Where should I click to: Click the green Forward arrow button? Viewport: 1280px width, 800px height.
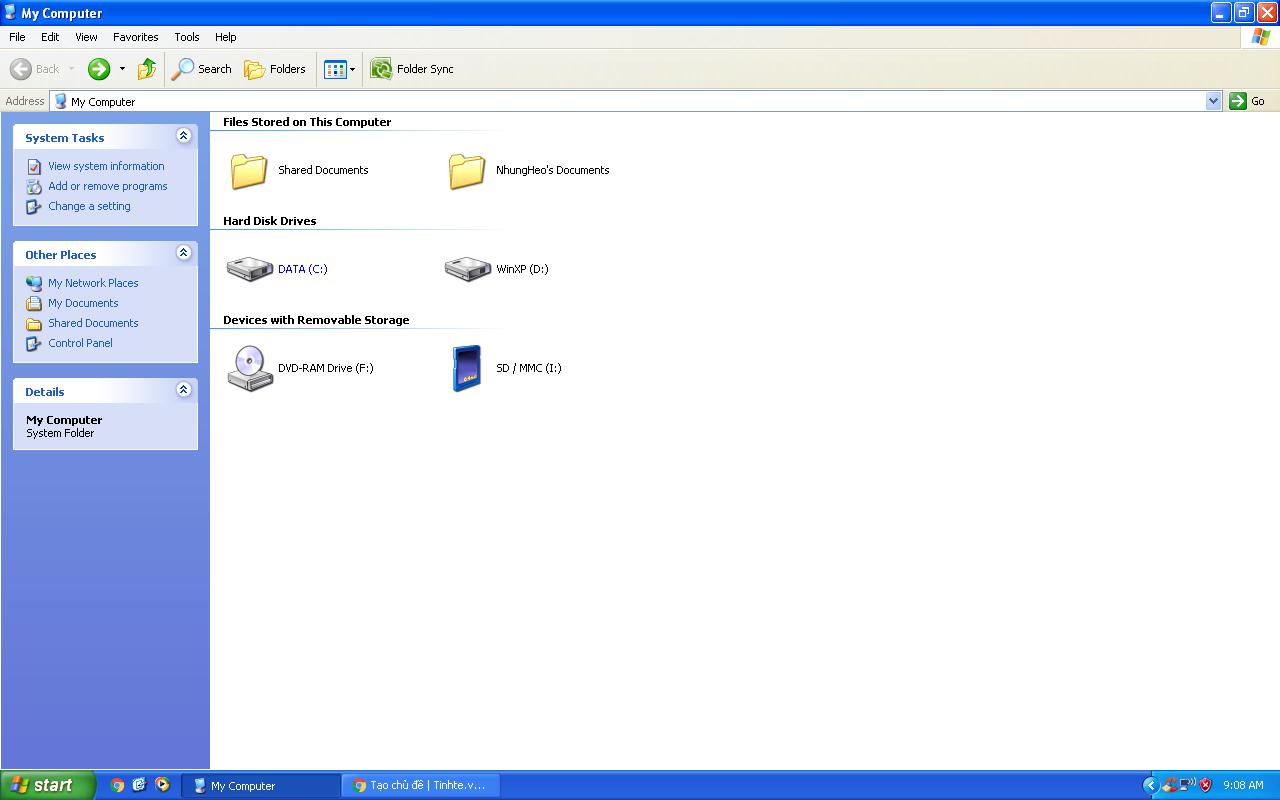[x=98, y=69]
